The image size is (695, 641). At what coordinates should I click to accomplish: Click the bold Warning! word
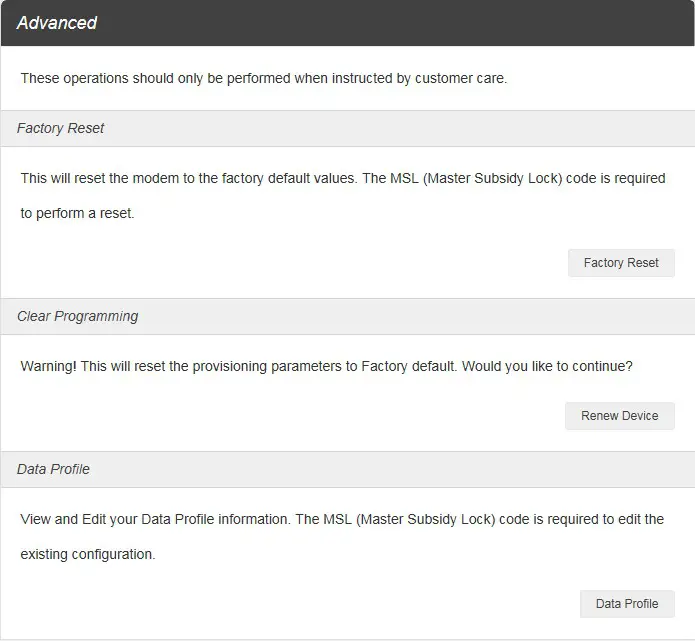coord(48,366)
